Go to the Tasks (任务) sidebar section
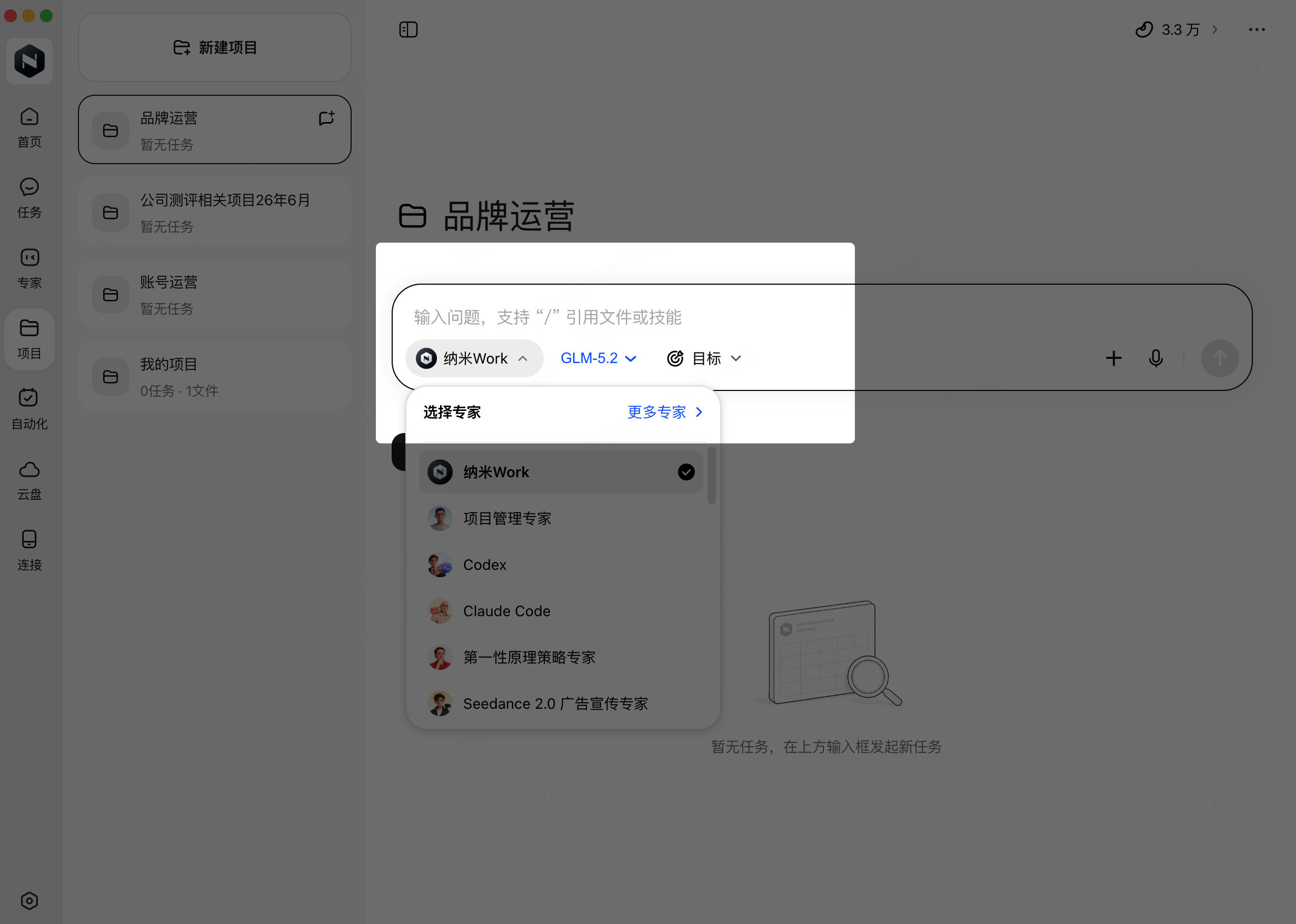The height and width of the screenshot is (924, 1296). point(29,198)
